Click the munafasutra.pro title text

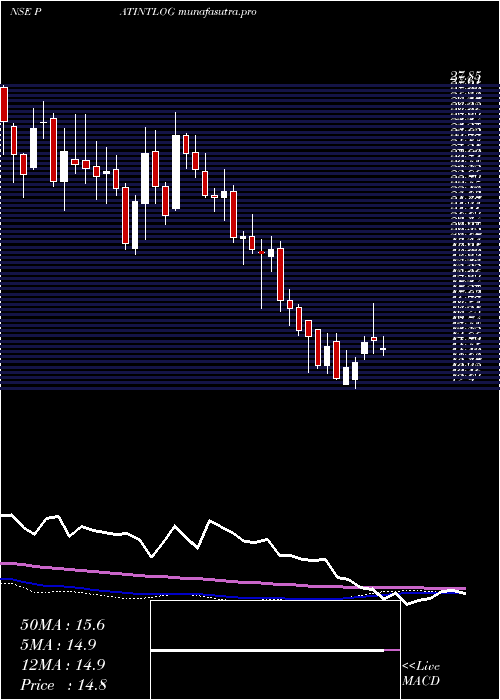[217, 12]
